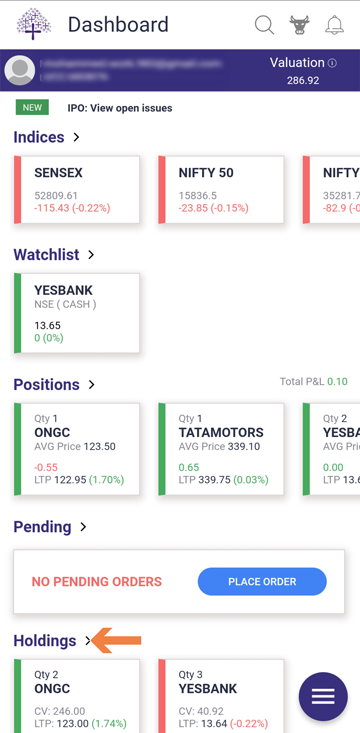The height and width of the screenshot is (733, 360).
Task: Expand the Positions section chevron
Action: (92, 385)
